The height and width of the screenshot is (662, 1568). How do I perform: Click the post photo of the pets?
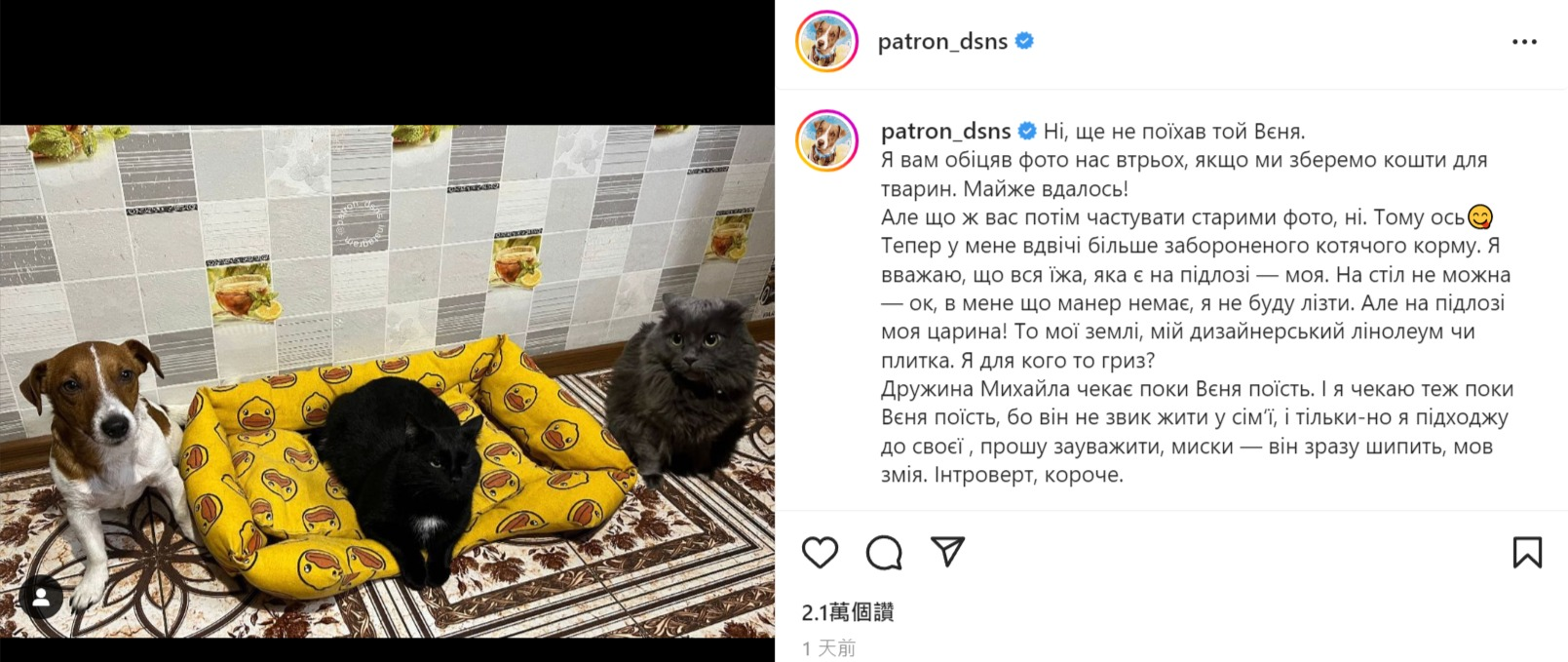click(387, 381)
